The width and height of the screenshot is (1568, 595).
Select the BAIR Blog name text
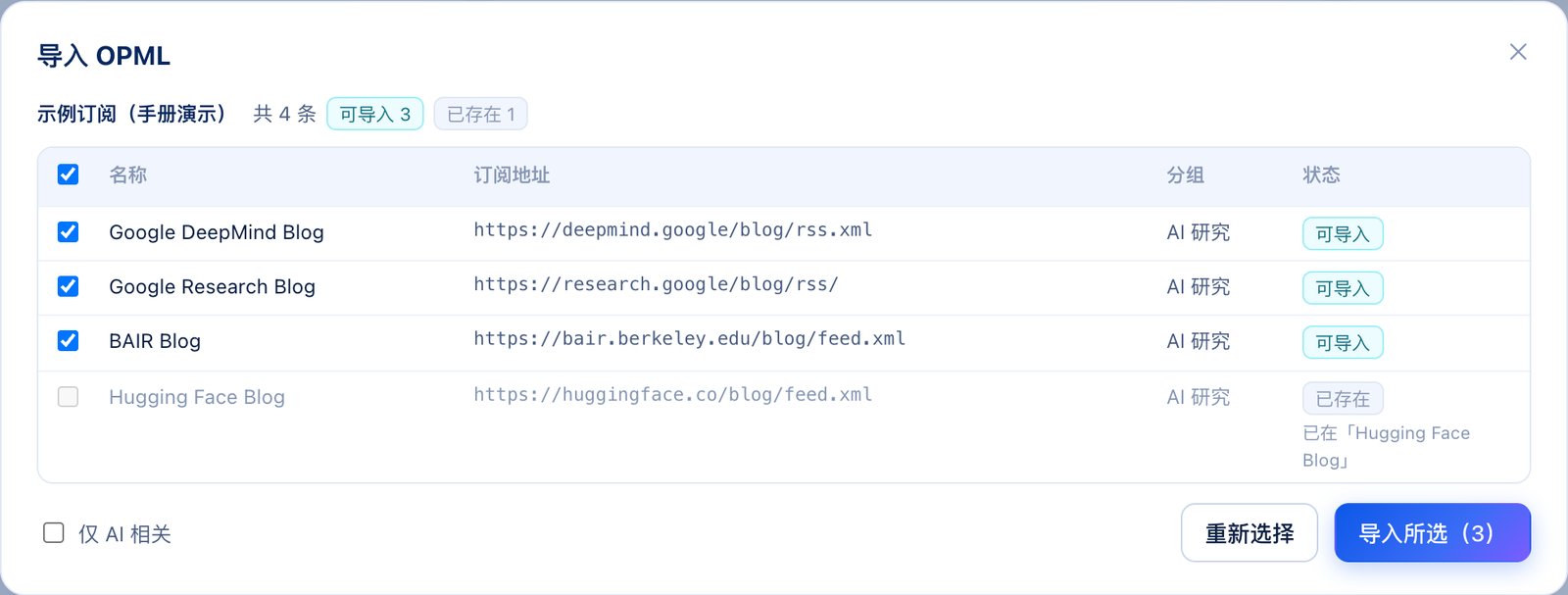click(x=155, y=341)
